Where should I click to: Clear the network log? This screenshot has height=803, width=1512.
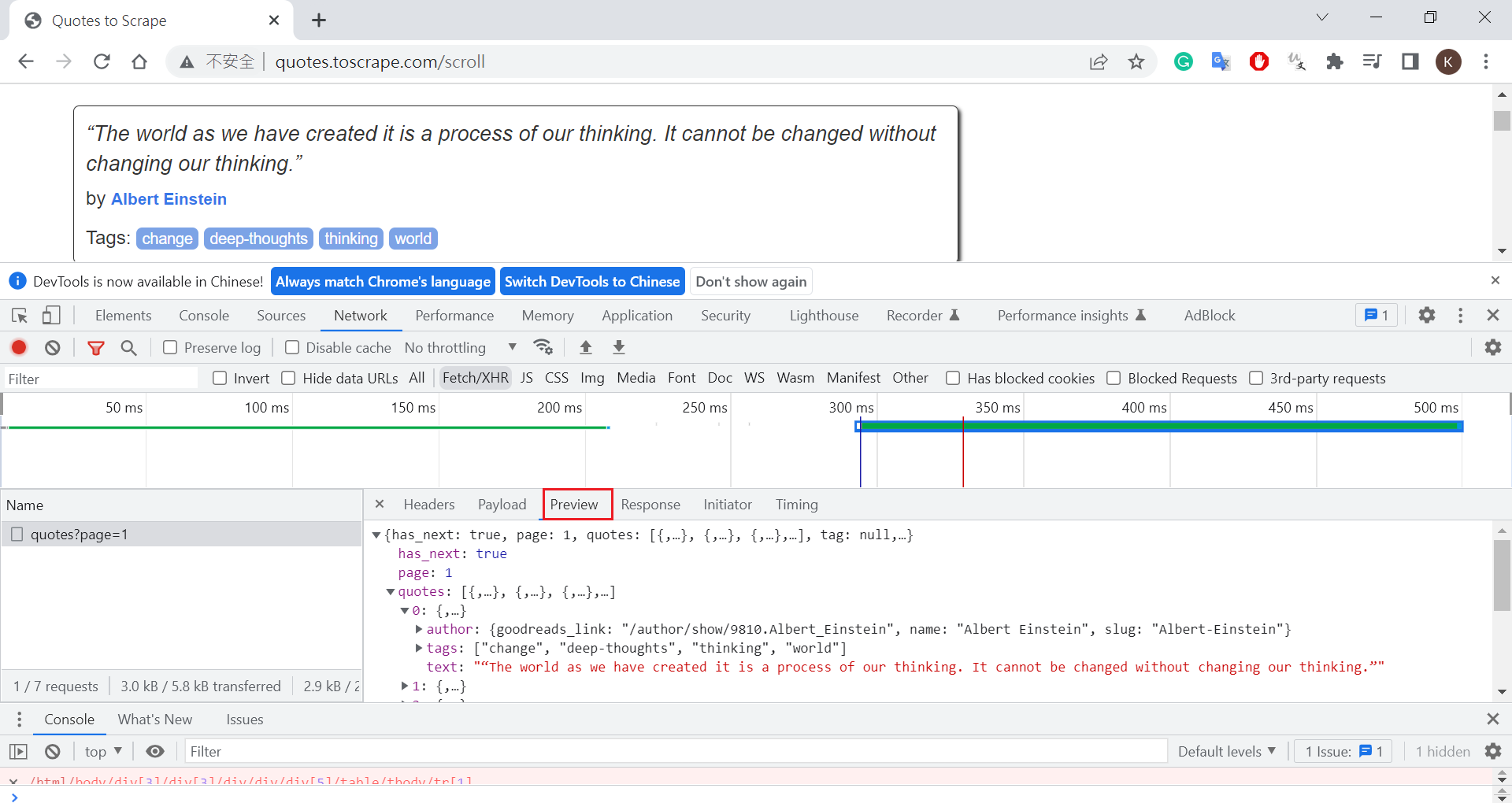tap(53, 347)
